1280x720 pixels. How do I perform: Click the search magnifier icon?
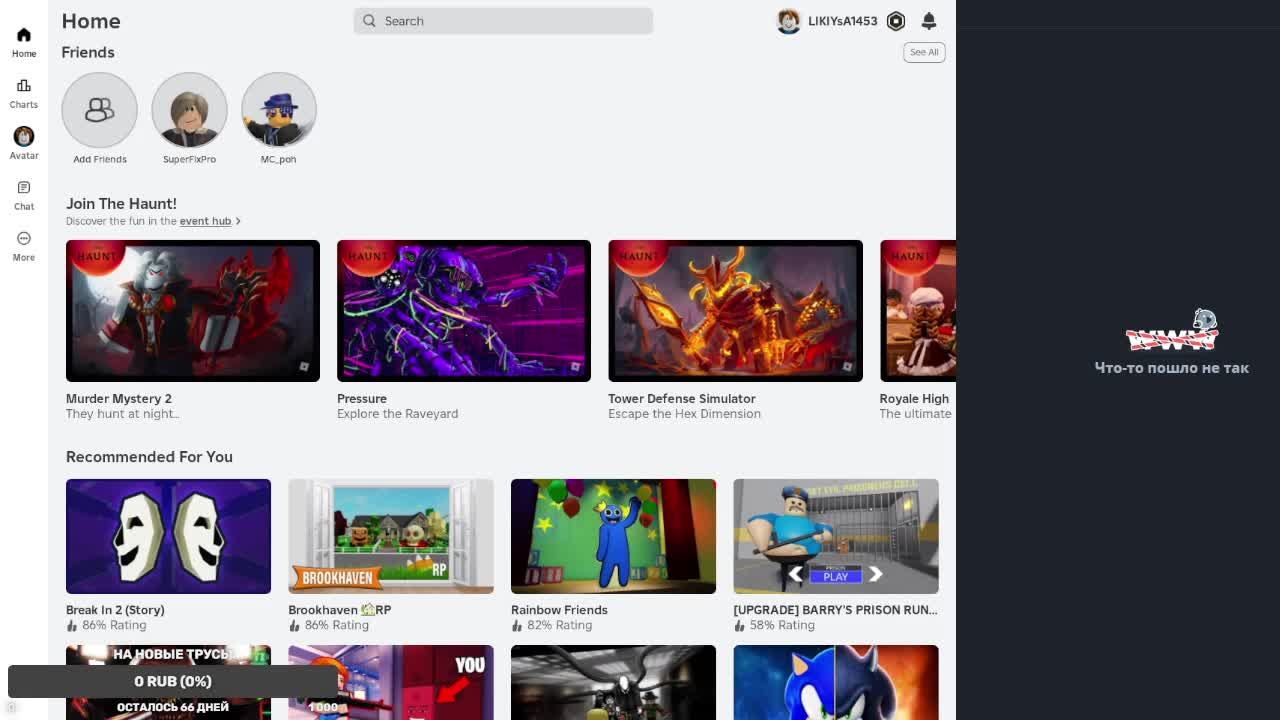[369, 21]
